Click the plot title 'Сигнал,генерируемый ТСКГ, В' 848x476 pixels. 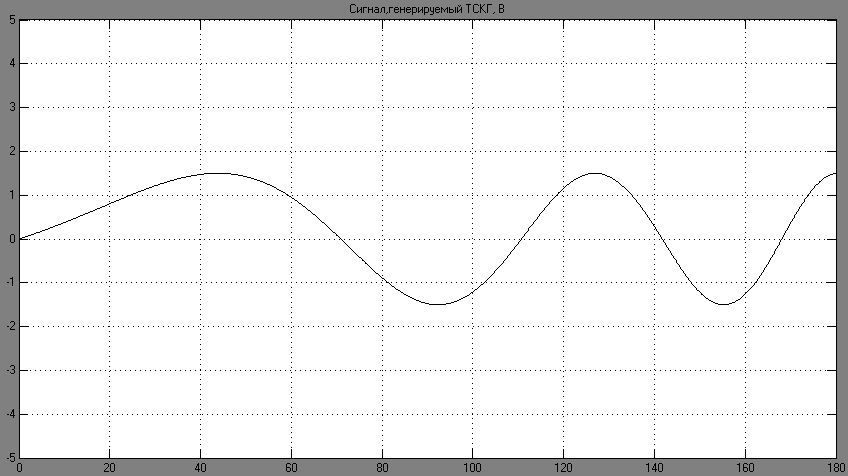click(427, 9)
